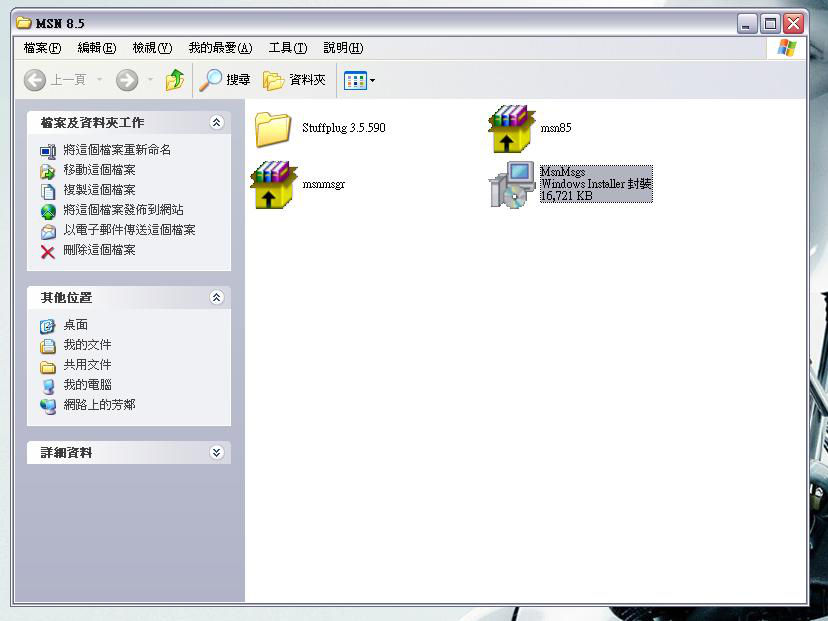This screenshot has width=828, height=621.
Task: Go up one folder level icon
Action: [x=175, y=80]
